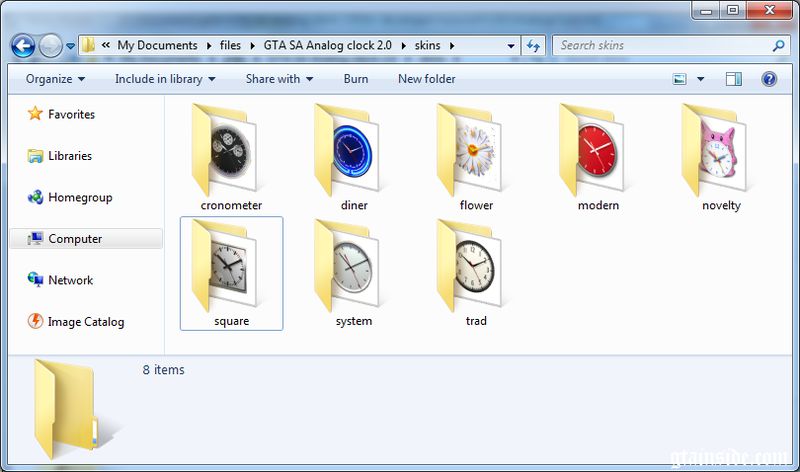Navigate to GTA SA Analog clock 2.0 breadcrumb
This screenshot has height=472, width=800.
point(328,45)
